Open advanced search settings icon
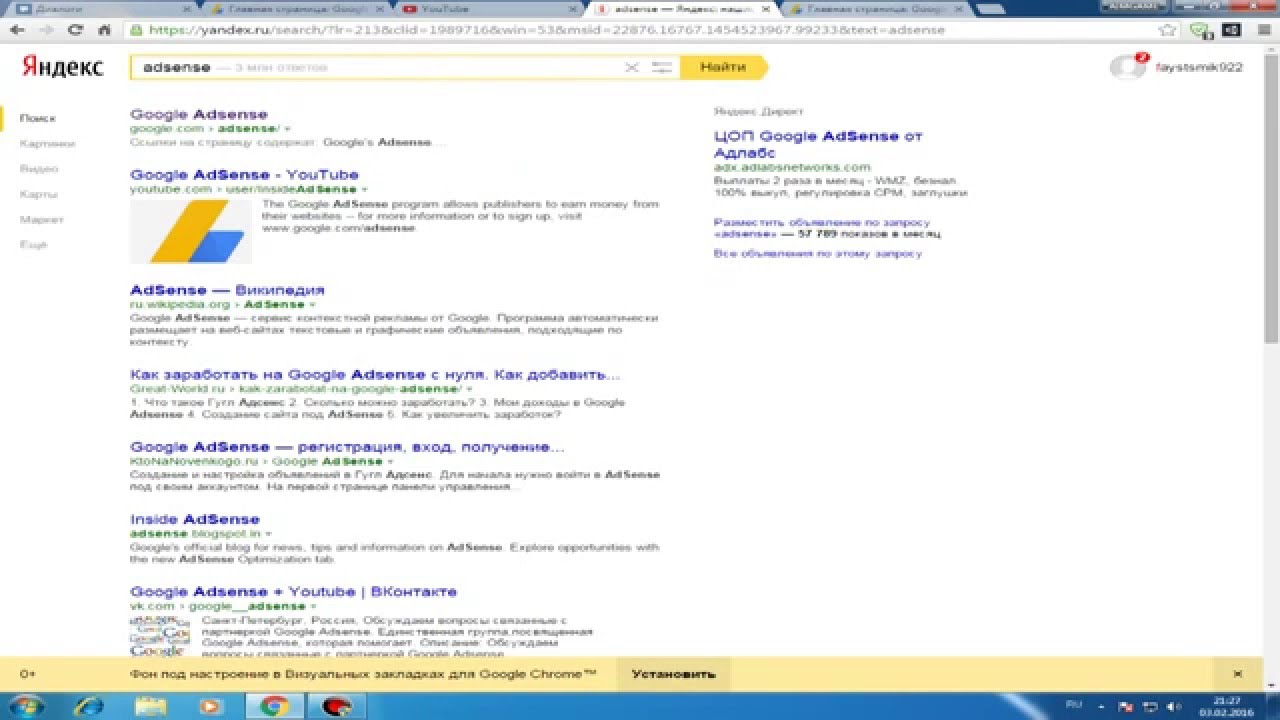Screen dimensions: 1280x720 [661, 67]
